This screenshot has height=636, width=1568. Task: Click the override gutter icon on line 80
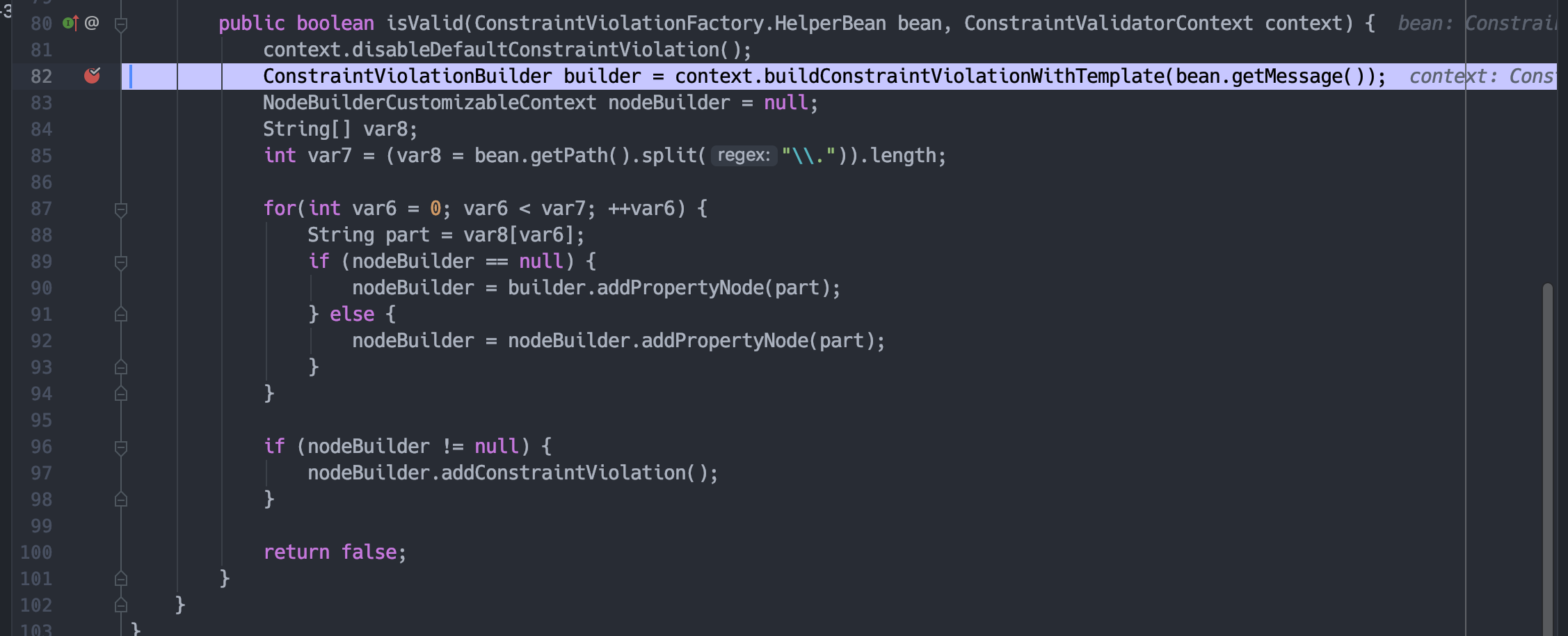click(x=70, y=23)
